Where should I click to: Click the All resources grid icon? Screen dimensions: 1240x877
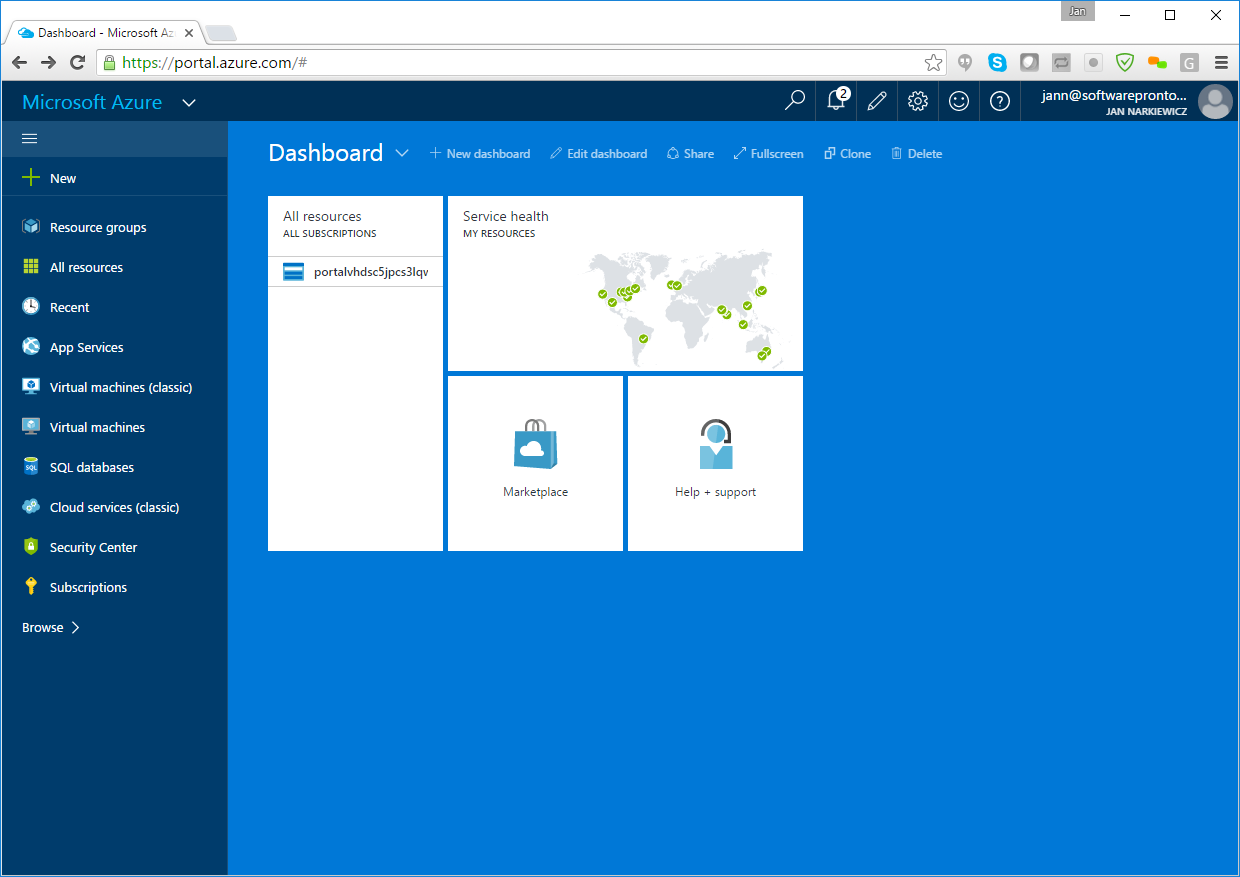(31, 267)
